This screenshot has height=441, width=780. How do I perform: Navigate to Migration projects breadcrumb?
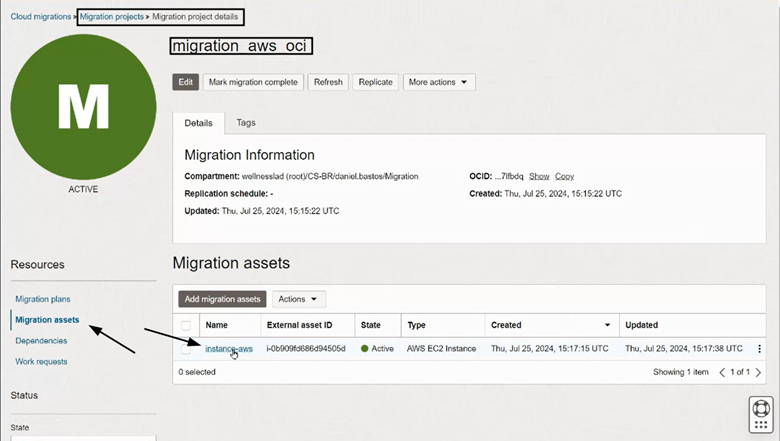pos(112,17)
